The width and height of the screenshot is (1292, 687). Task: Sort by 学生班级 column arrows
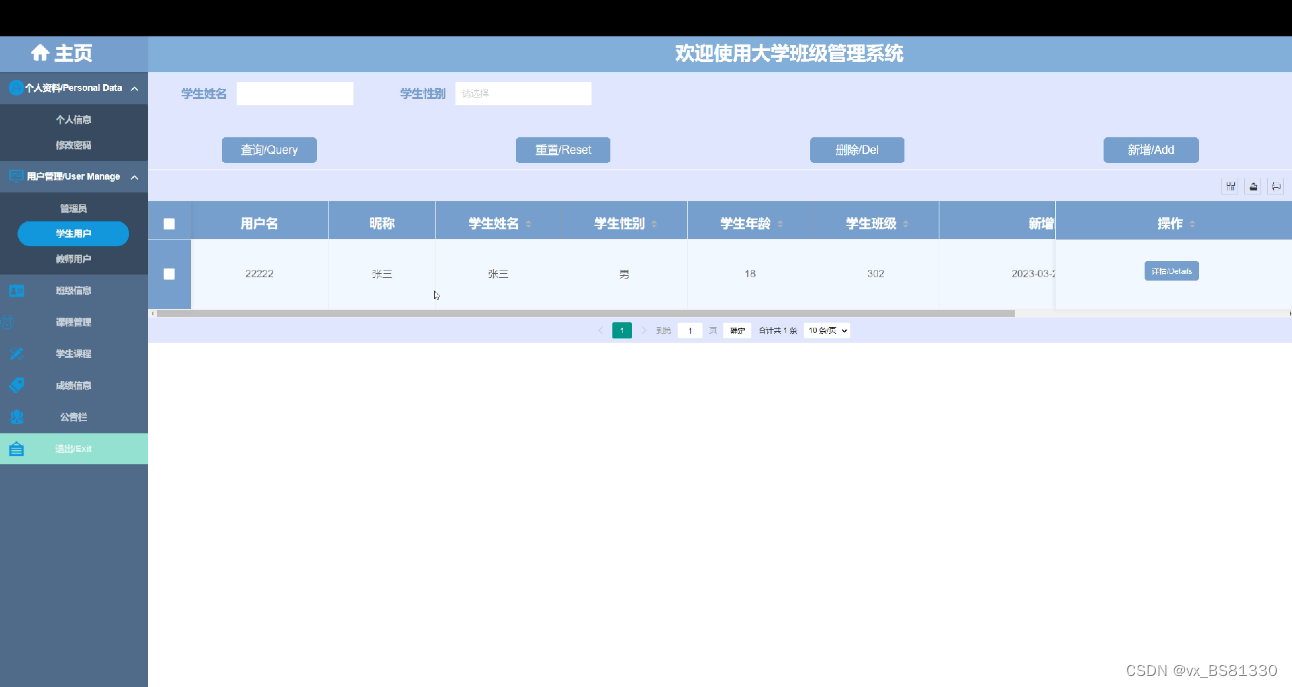(x=906, y=224)
